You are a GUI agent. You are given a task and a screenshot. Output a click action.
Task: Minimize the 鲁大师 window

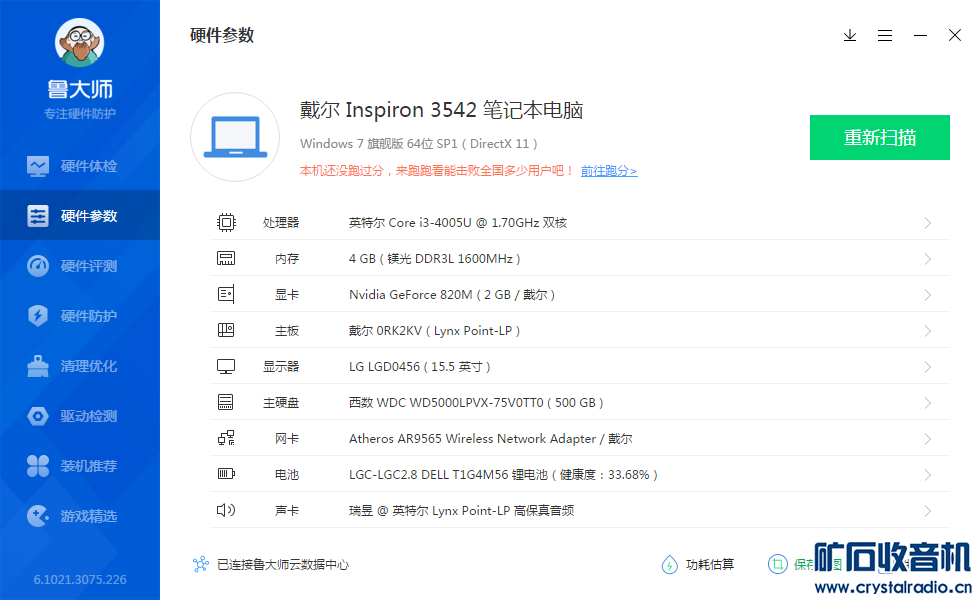click(920, 36)
